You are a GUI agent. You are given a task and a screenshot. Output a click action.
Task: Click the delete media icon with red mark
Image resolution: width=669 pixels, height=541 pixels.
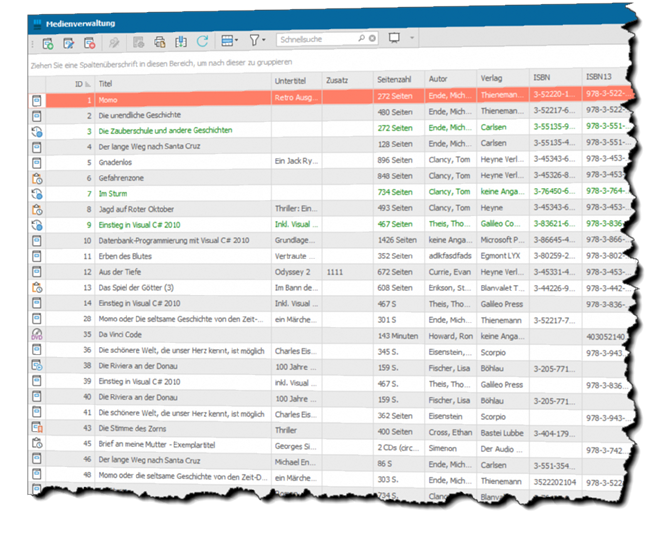pos(89,43)
